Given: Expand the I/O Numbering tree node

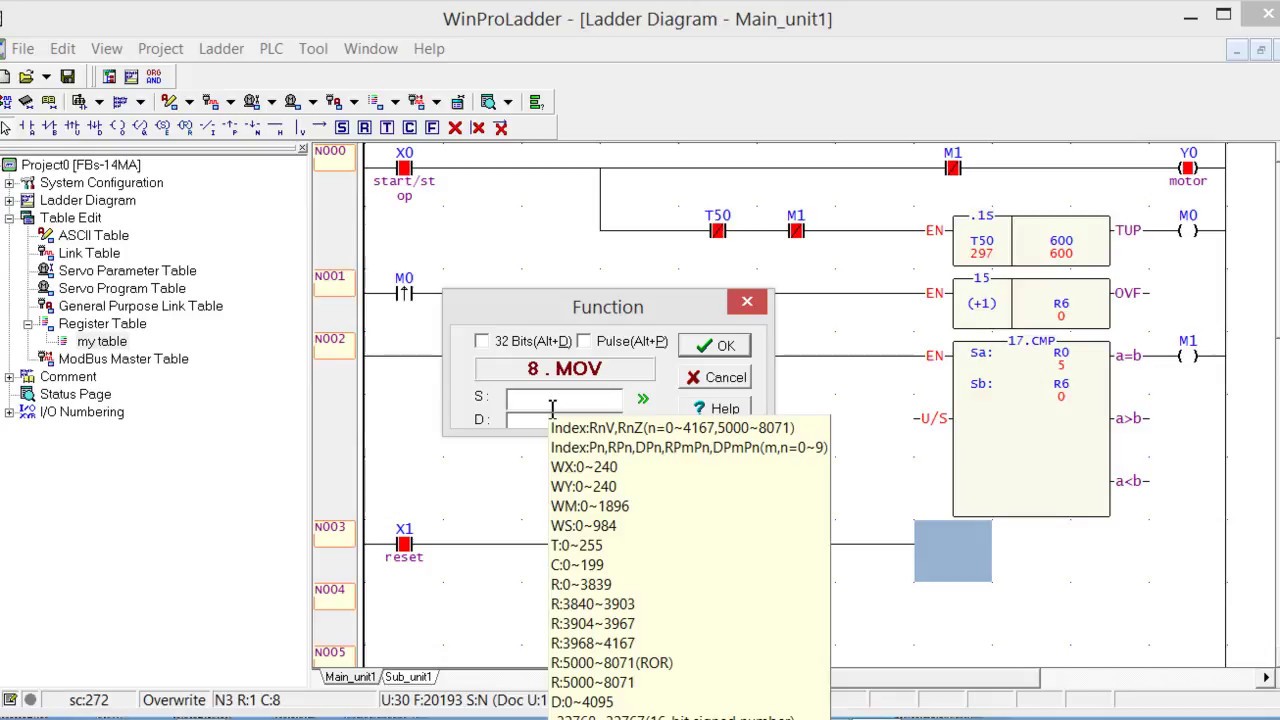Looking at the screenshot, I should [10, 412].
